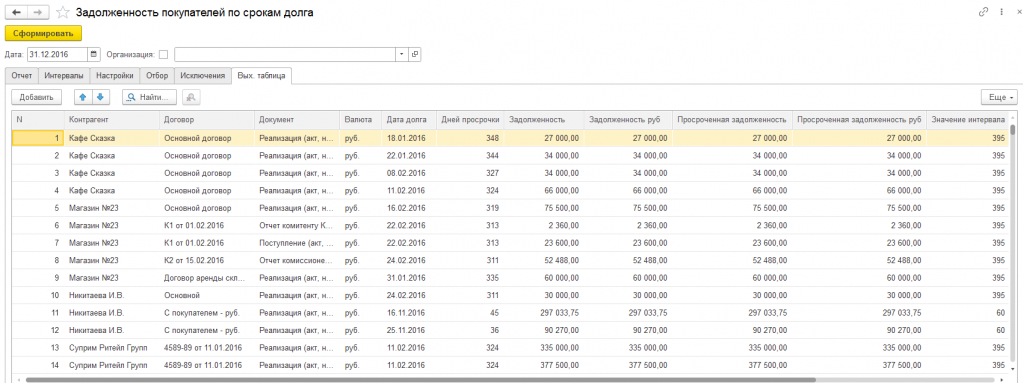Open the organization selection form icon
The height and width of the screenshot is (383, 1023).
[414, 54]
